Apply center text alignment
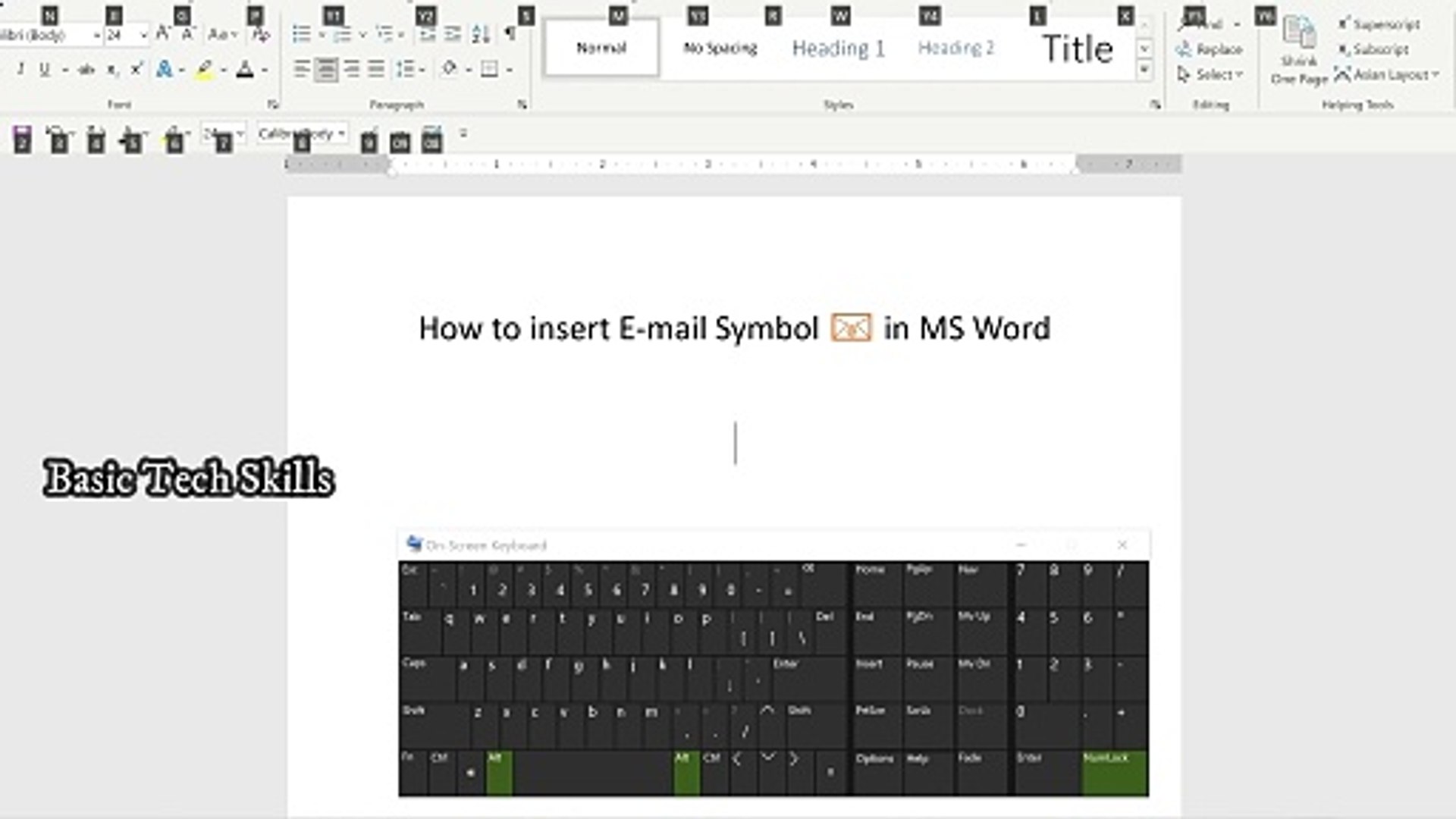 click(327, 71)
